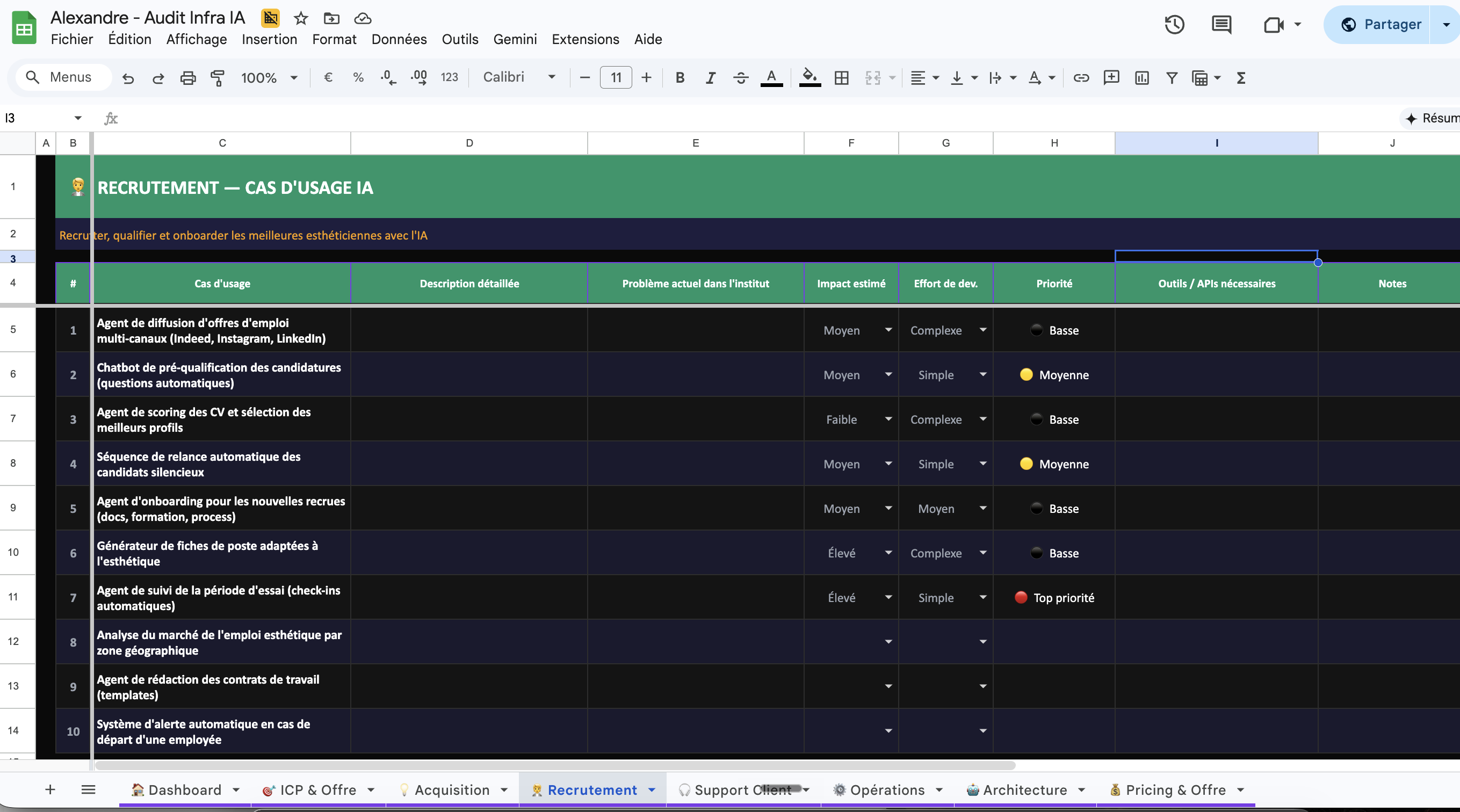The height and width of the screenshot is (812, 1460).
Task: Insert a link with the link icon
Action: coord(1081,78)
